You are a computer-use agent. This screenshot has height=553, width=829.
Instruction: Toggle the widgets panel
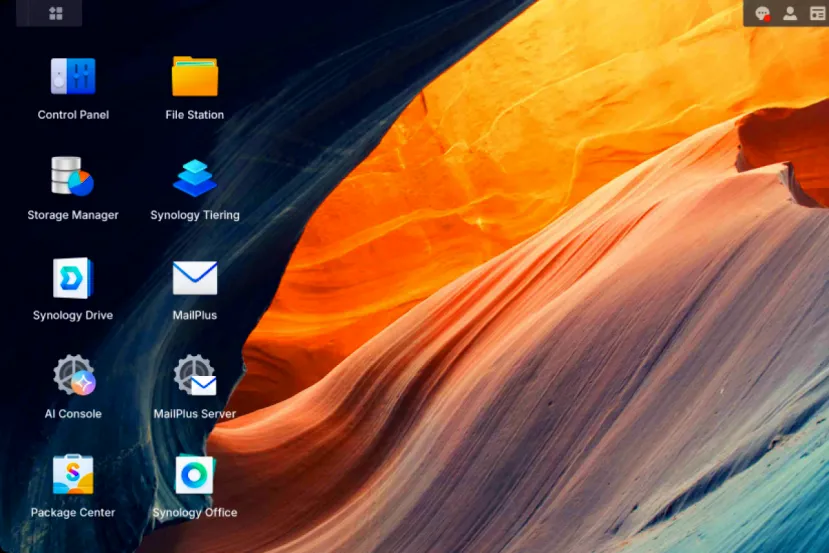[817, 13]
